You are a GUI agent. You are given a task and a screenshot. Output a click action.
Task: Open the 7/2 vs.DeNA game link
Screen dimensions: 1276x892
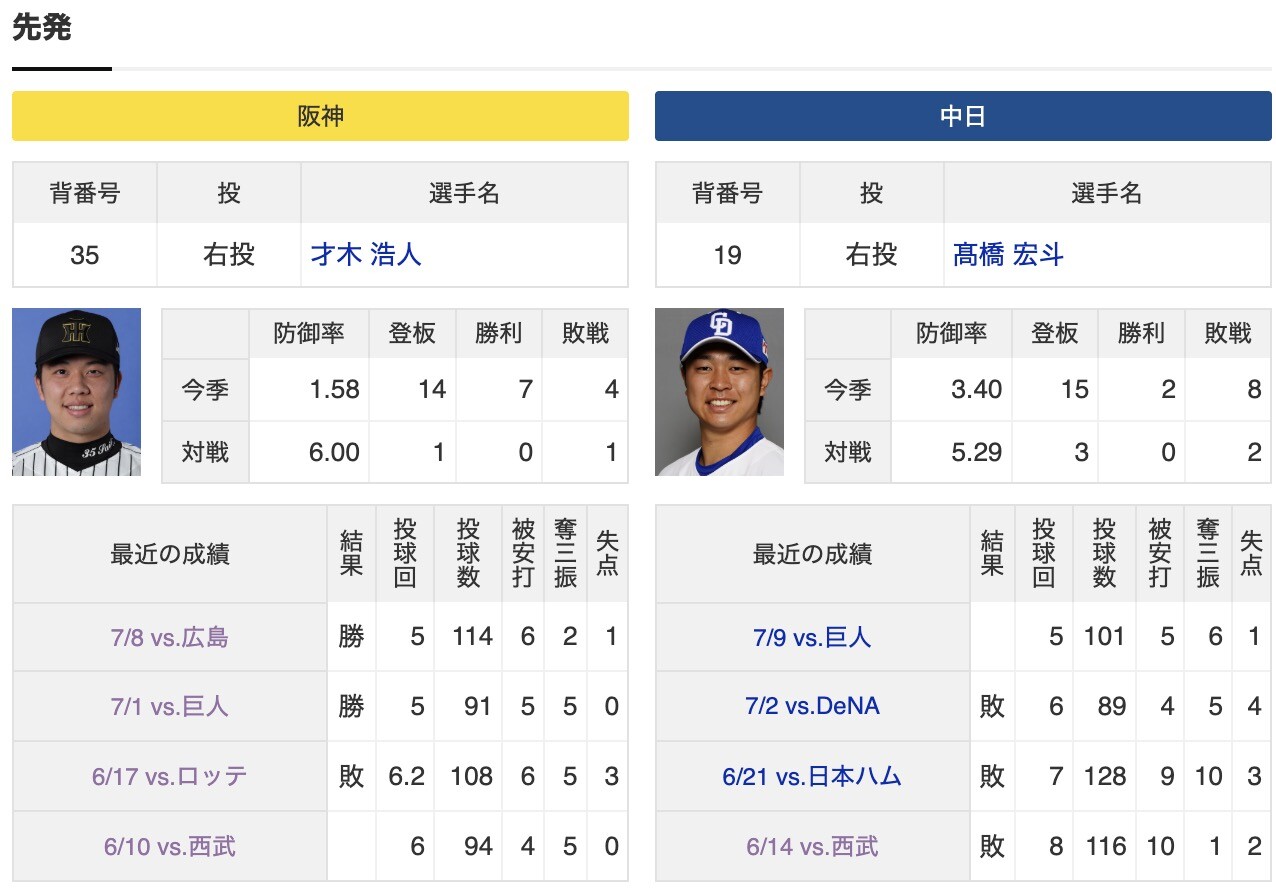pyautogui.click(x=812, y=707)
